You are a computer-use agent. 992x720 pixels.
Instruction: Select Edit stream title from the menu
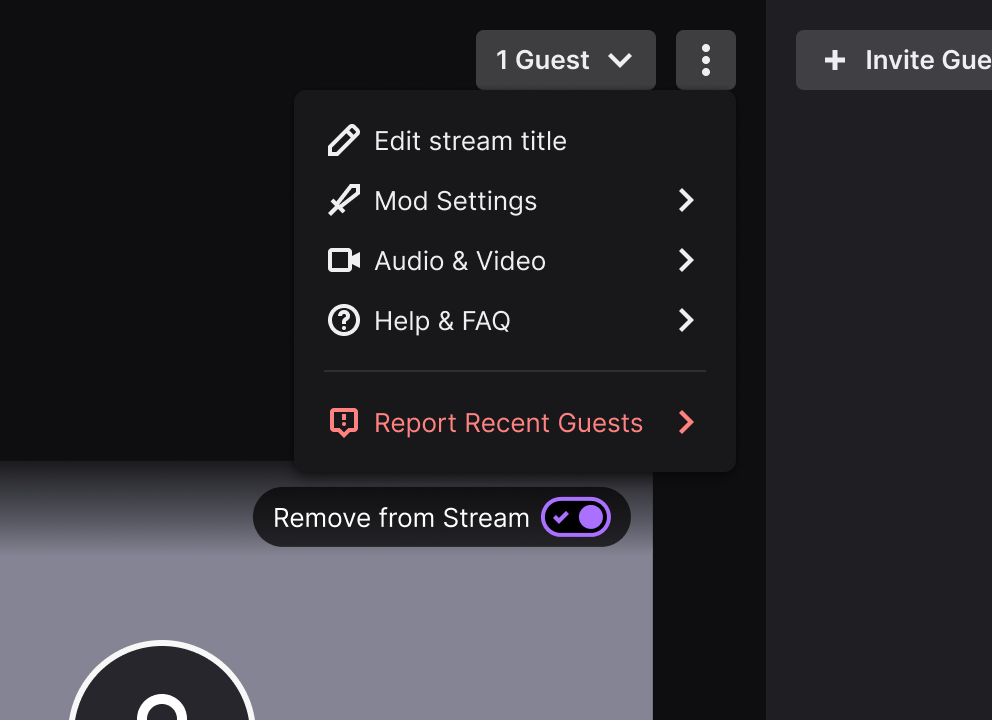pyautogui.click(x=470, y=140)
